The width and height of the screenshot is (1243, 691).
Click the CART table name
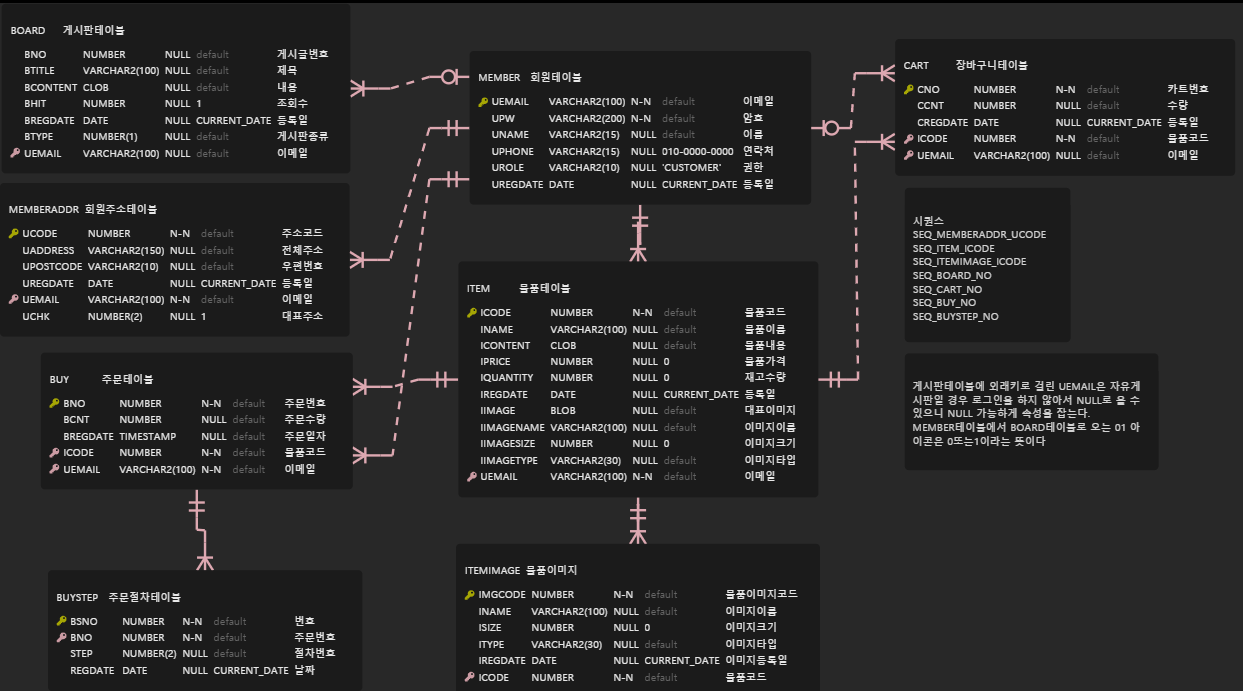click(x=916, y=65)
